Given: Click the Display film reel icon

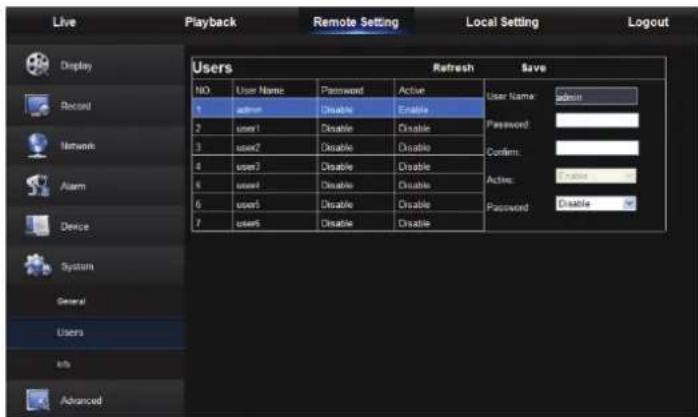Looking at the screenshot, I should 37,65.
